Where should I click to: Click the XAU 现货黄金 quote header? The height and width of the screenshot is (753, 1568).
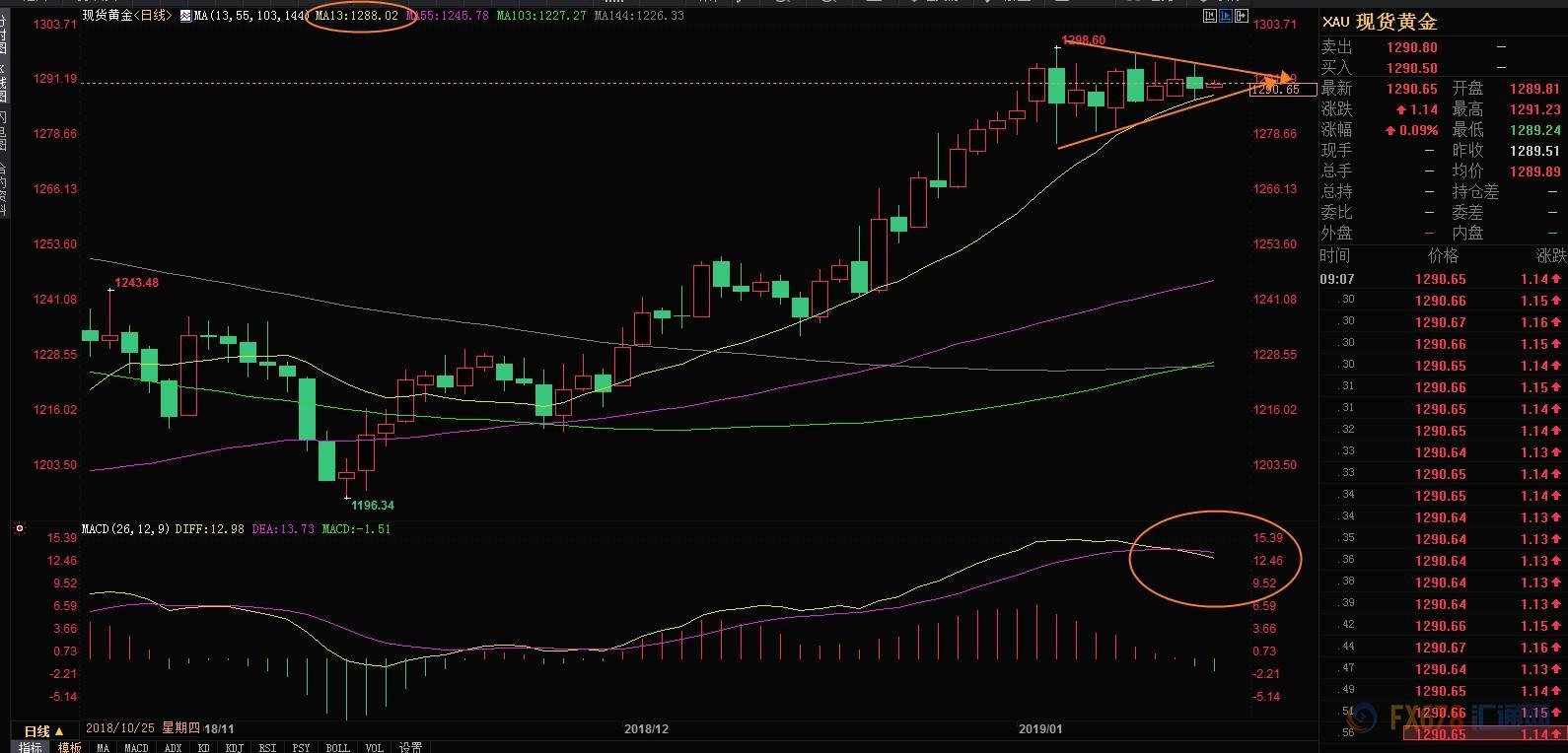point(1381,22)
